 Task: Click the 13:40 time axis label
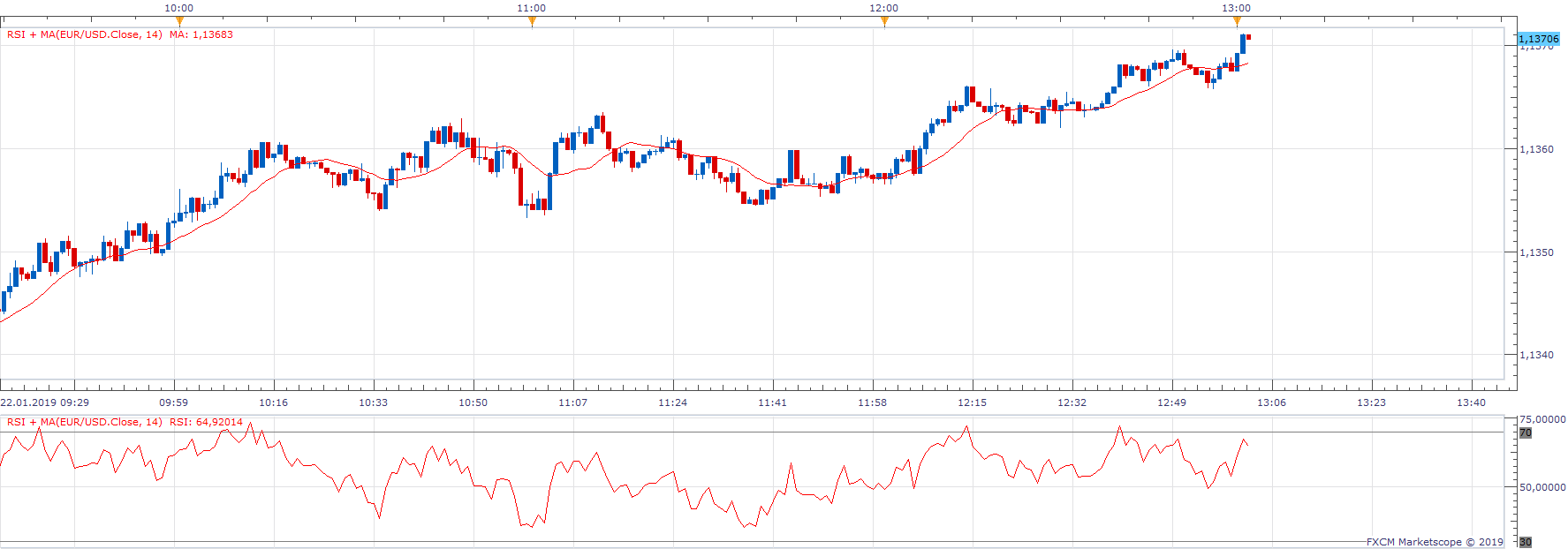tap(1472, 402)
